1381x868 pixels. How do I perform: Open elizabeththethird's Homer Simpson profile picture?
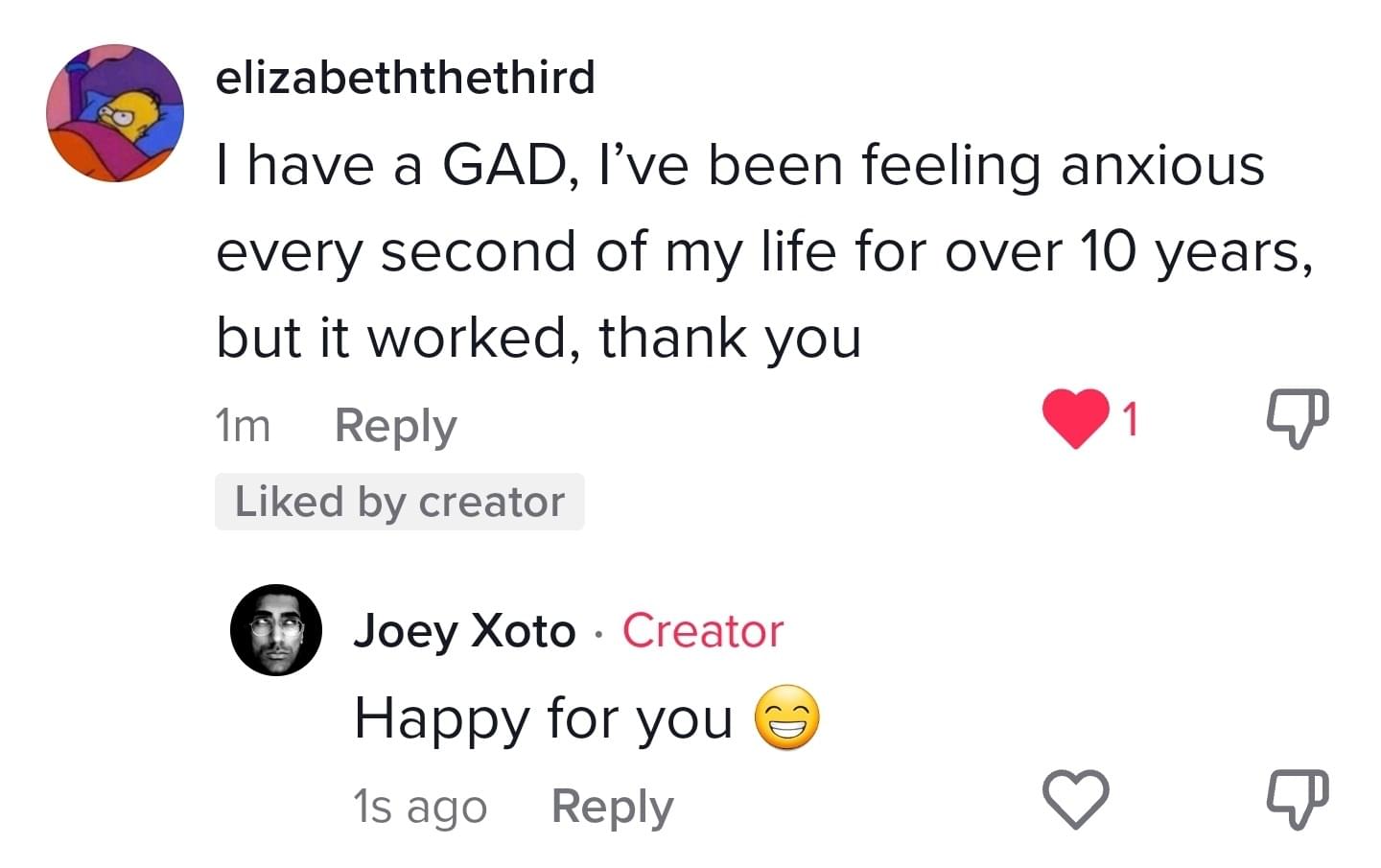pos(115,113)
